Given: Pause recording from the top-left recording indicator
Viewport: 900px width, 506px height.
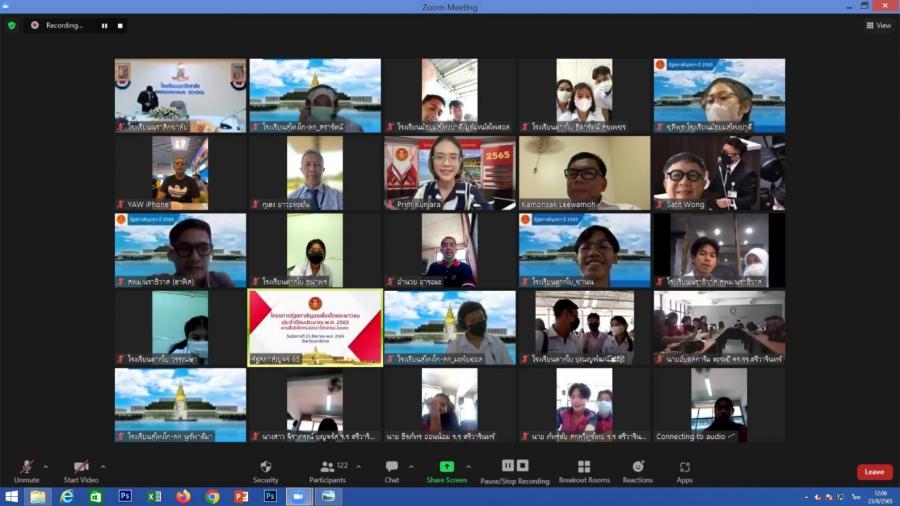Looking at the screenshot, I should point(104,25).
